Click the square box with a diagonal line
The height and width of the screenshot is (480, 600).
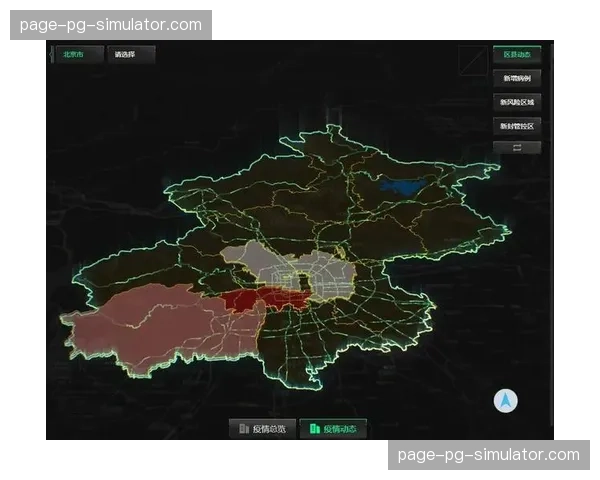tap(473, 60)
